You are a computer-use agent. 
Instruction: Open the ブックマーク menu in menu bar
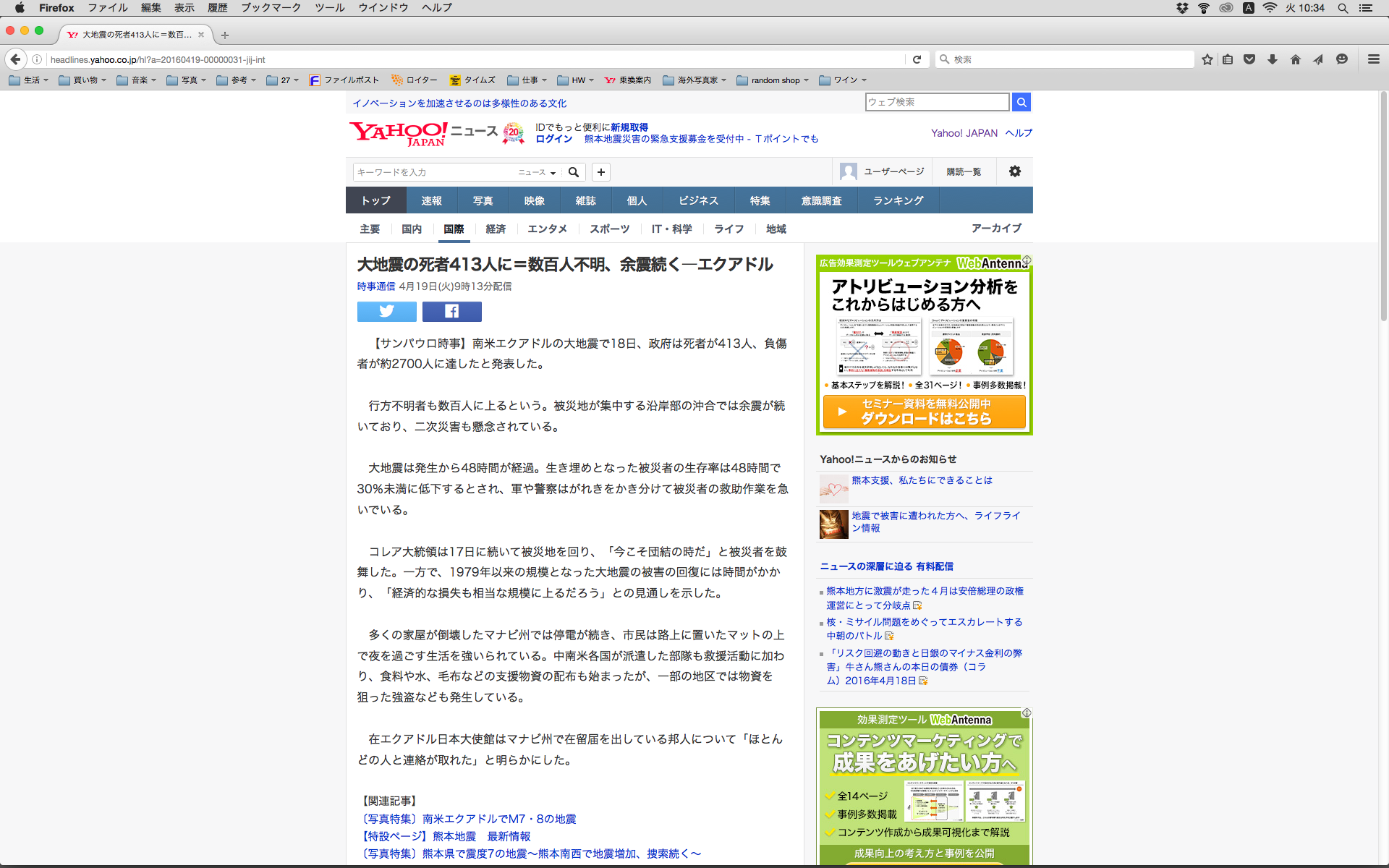(271, 7)
